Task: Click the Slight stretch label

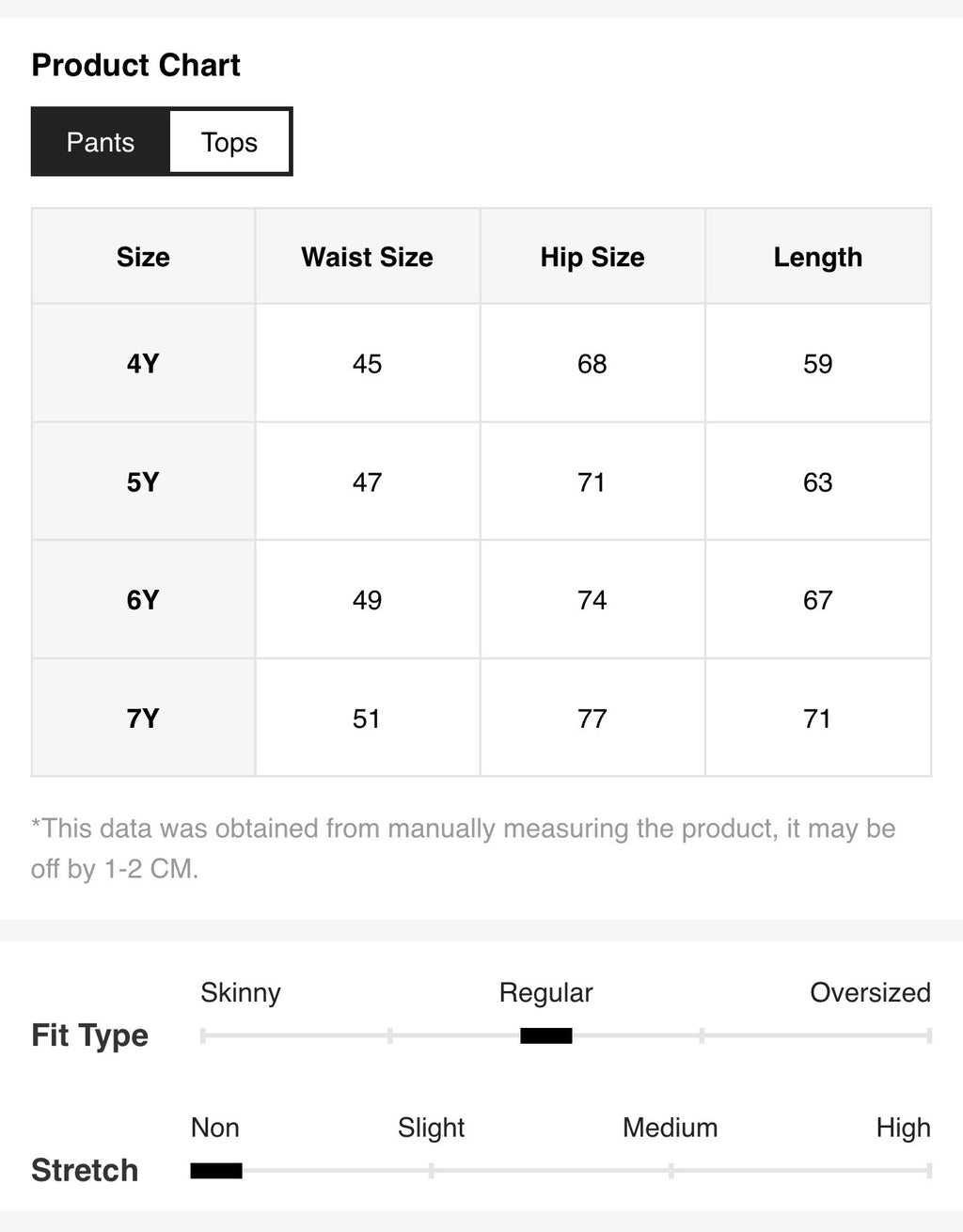Action: pyautogui.click(x=431, y=1128)
